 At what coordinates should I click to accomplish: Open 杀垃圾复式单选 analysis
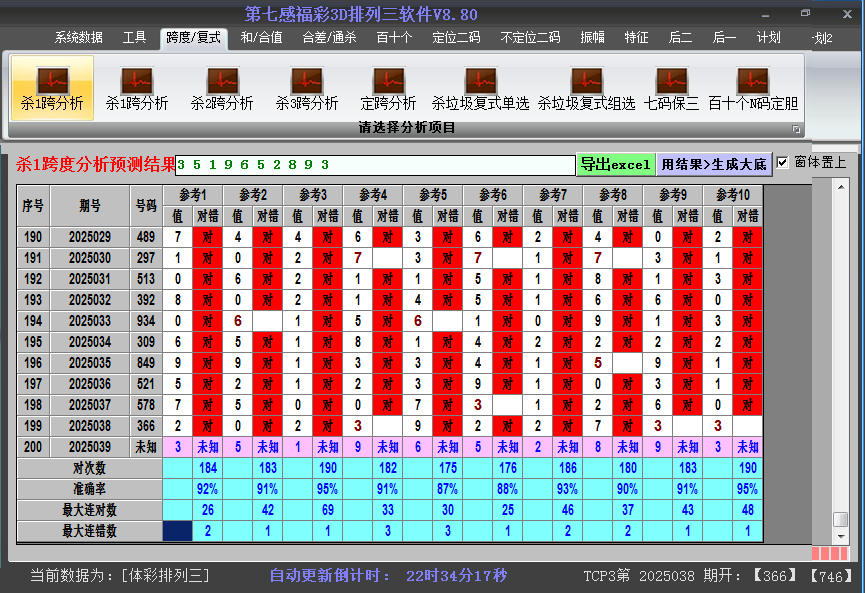coord(480,88)
